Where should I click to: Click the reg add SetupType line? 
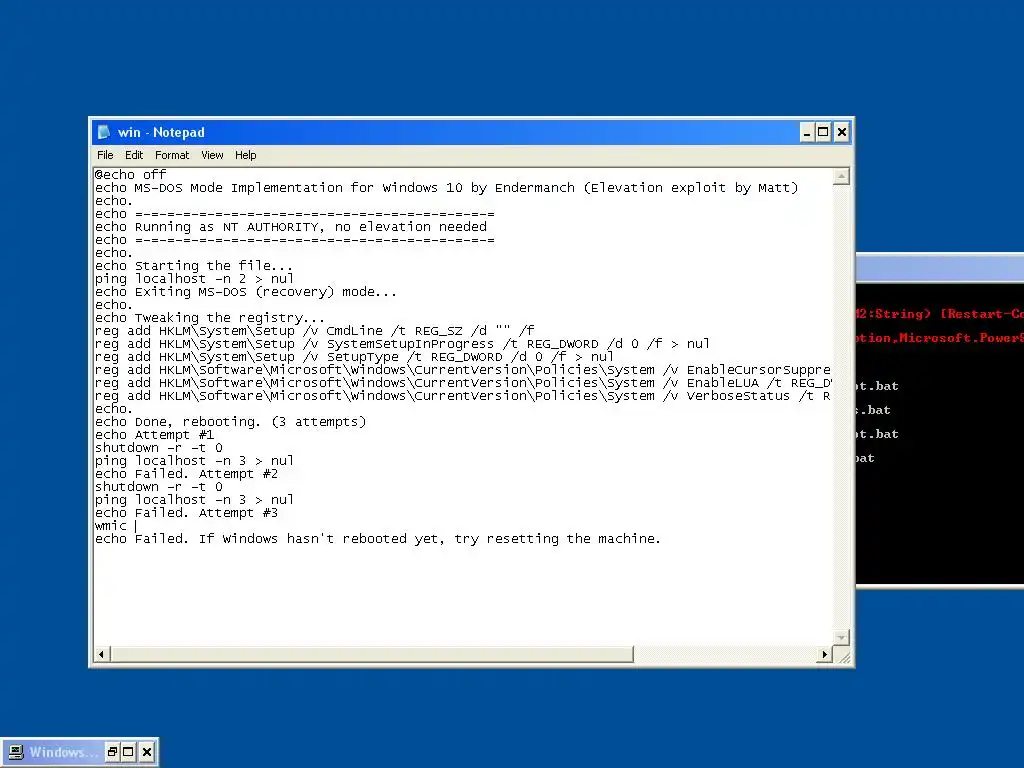coord(354,357)
